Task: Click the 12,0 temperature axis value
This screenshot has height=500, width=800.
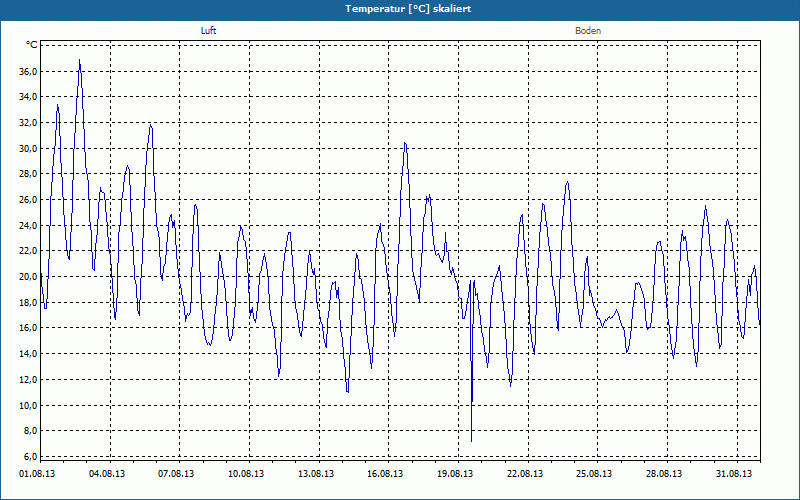Action: coord(29,380)
